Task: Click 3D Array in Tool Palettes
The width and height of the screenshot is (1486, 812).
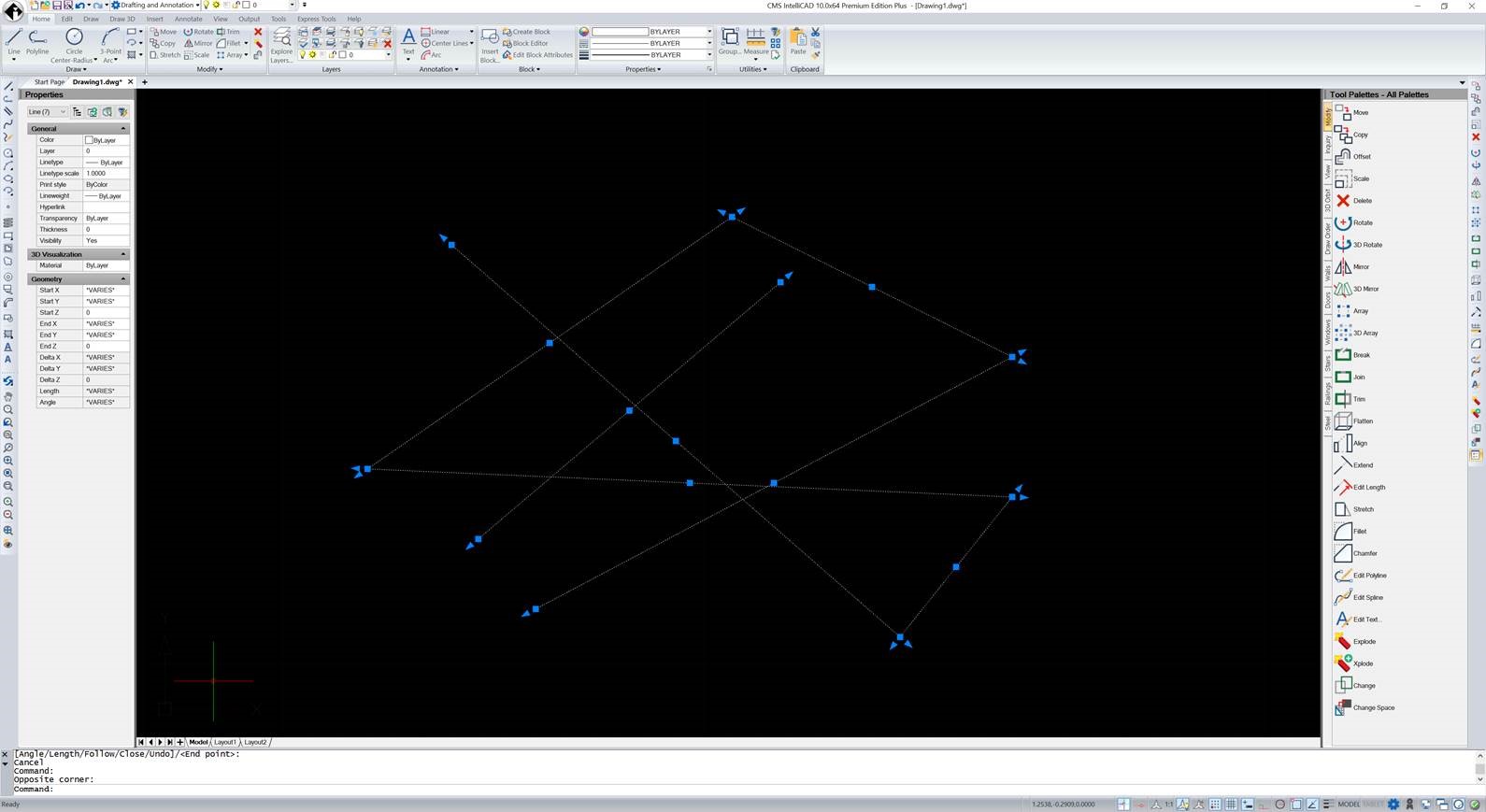Action: tap(1356, 333)
